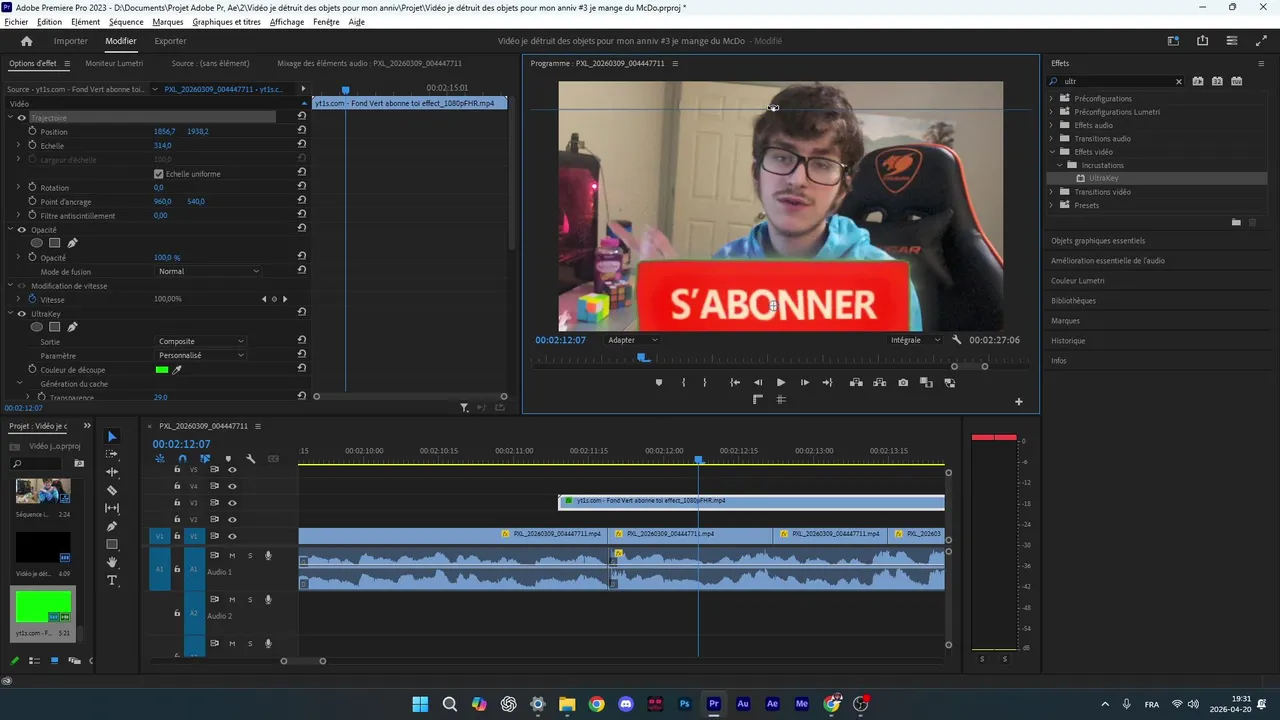1280x720 pixels.
Task: Toggle Position animation stopwatch
Action: tap(32, 131)
